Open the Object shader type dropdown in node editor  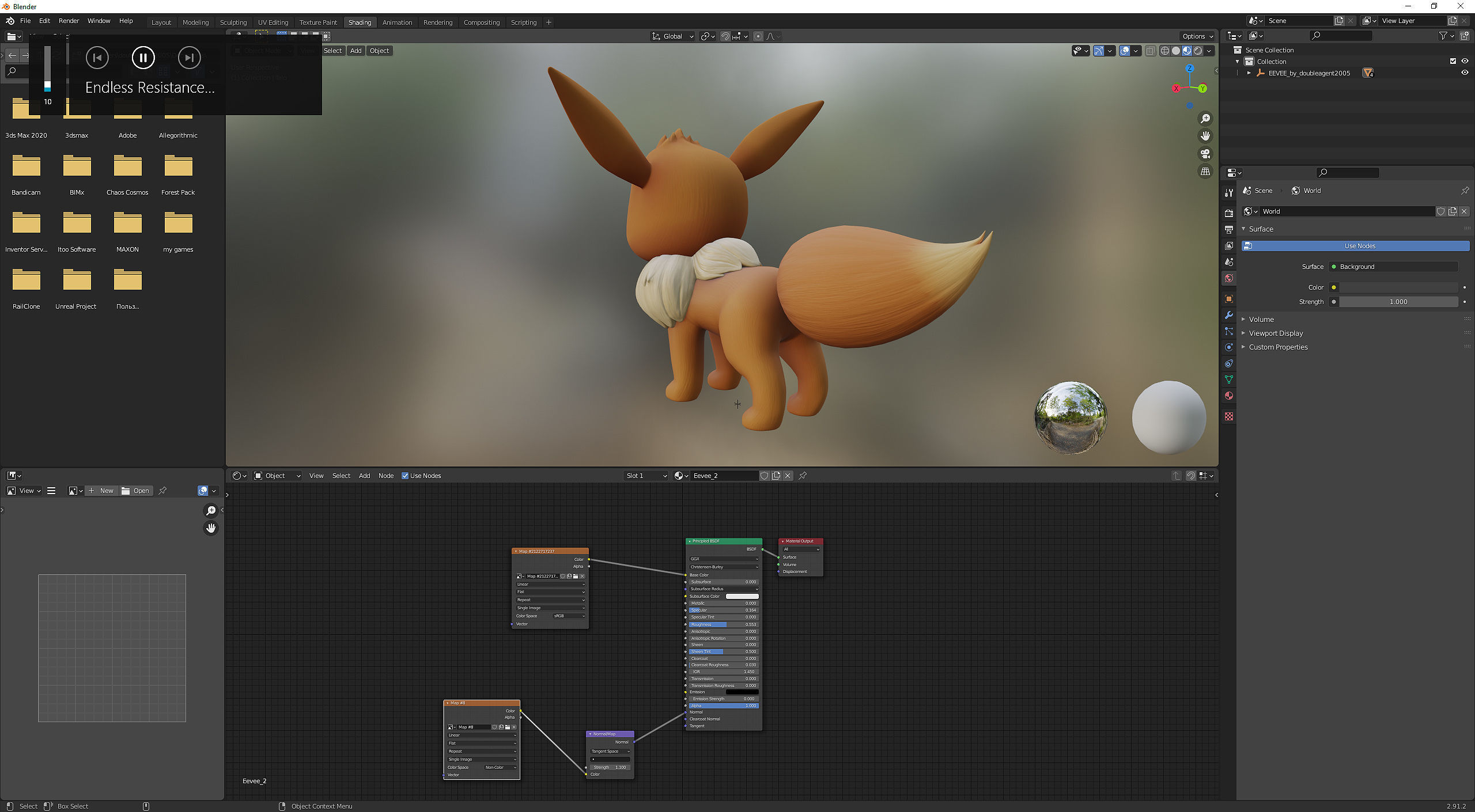[277, 476]
